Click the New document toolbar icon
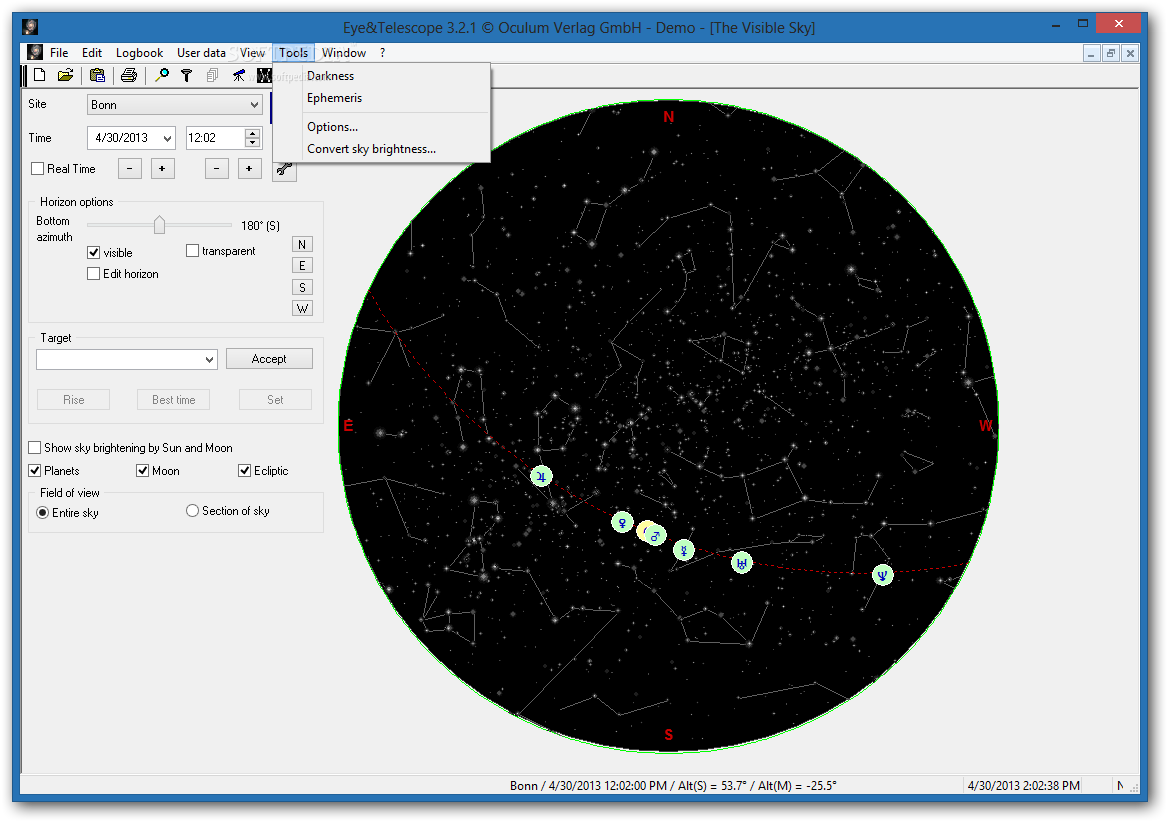 click(x=40, y=74)
